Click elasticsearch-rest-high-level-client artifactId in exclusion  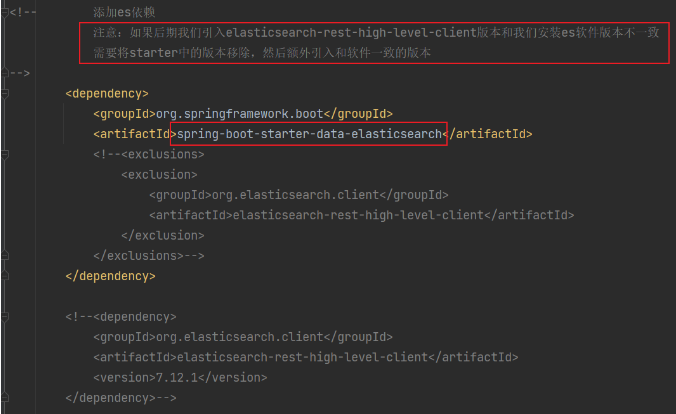[x=358, y=215]
